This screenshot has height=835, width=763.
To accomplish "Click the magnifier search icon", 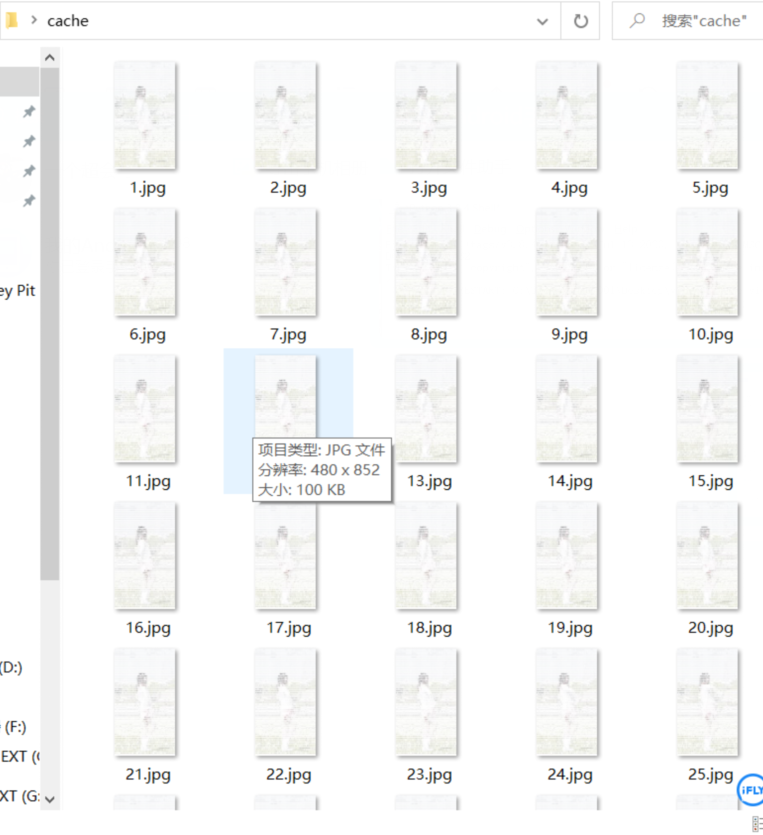I will [637, 21].
